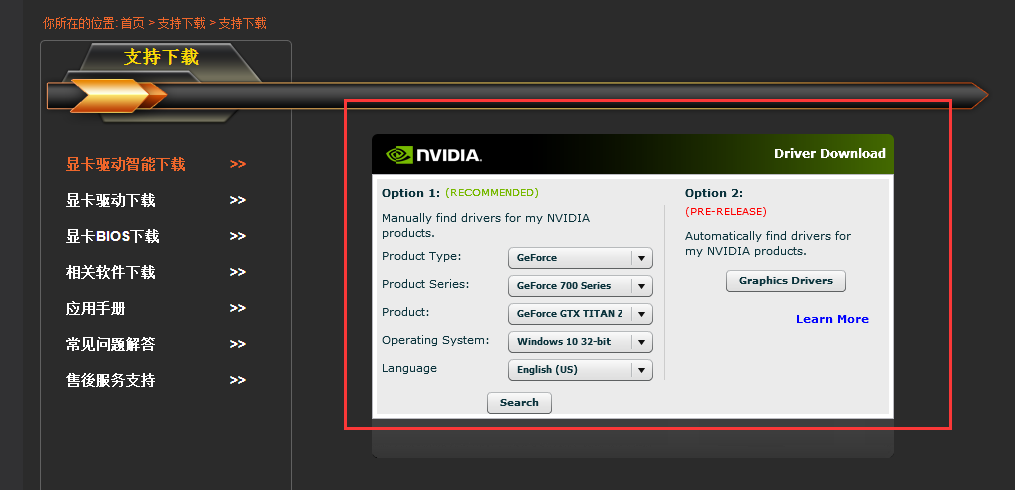Image resolution: width=1015 pixels, height=490 pixels.
Task: Open the Language English (US) dropdown
Action: [580, 370]
